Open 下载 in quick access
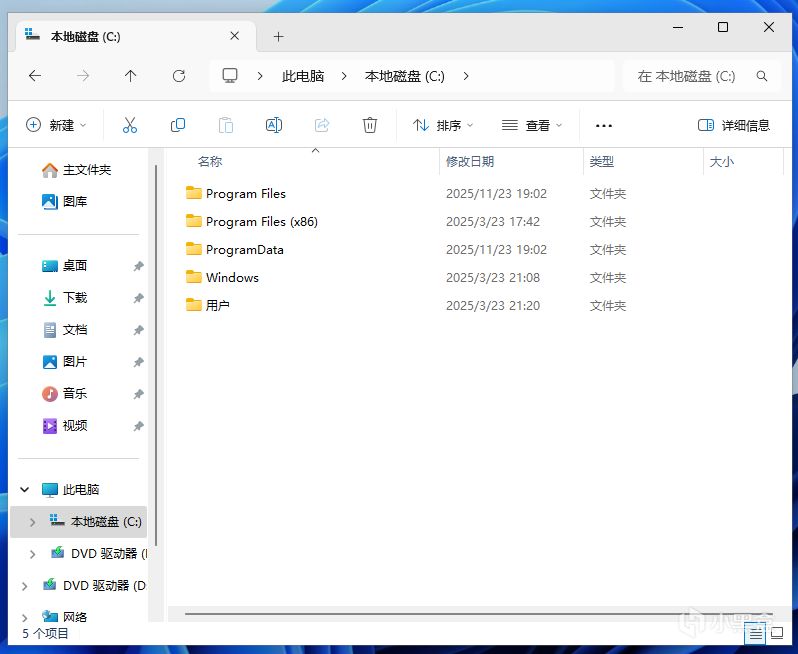798x654 pixels. [x=65, y=298]
